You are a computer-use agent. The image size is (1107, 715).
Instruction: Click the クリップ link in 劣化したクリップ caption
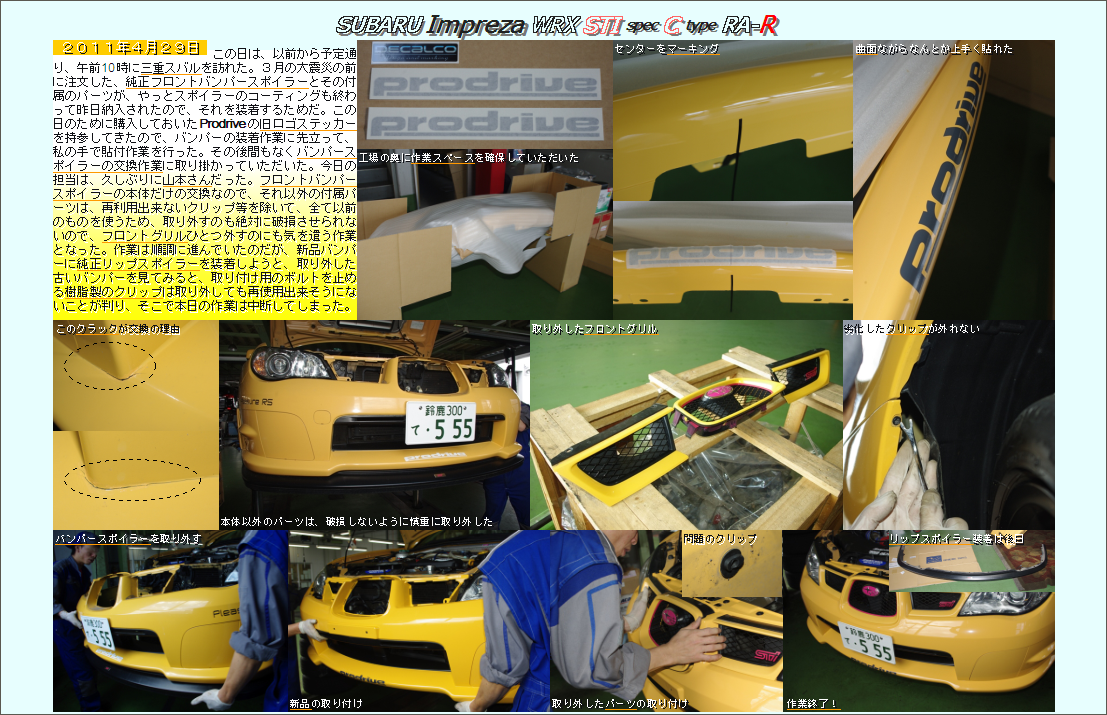906,328
